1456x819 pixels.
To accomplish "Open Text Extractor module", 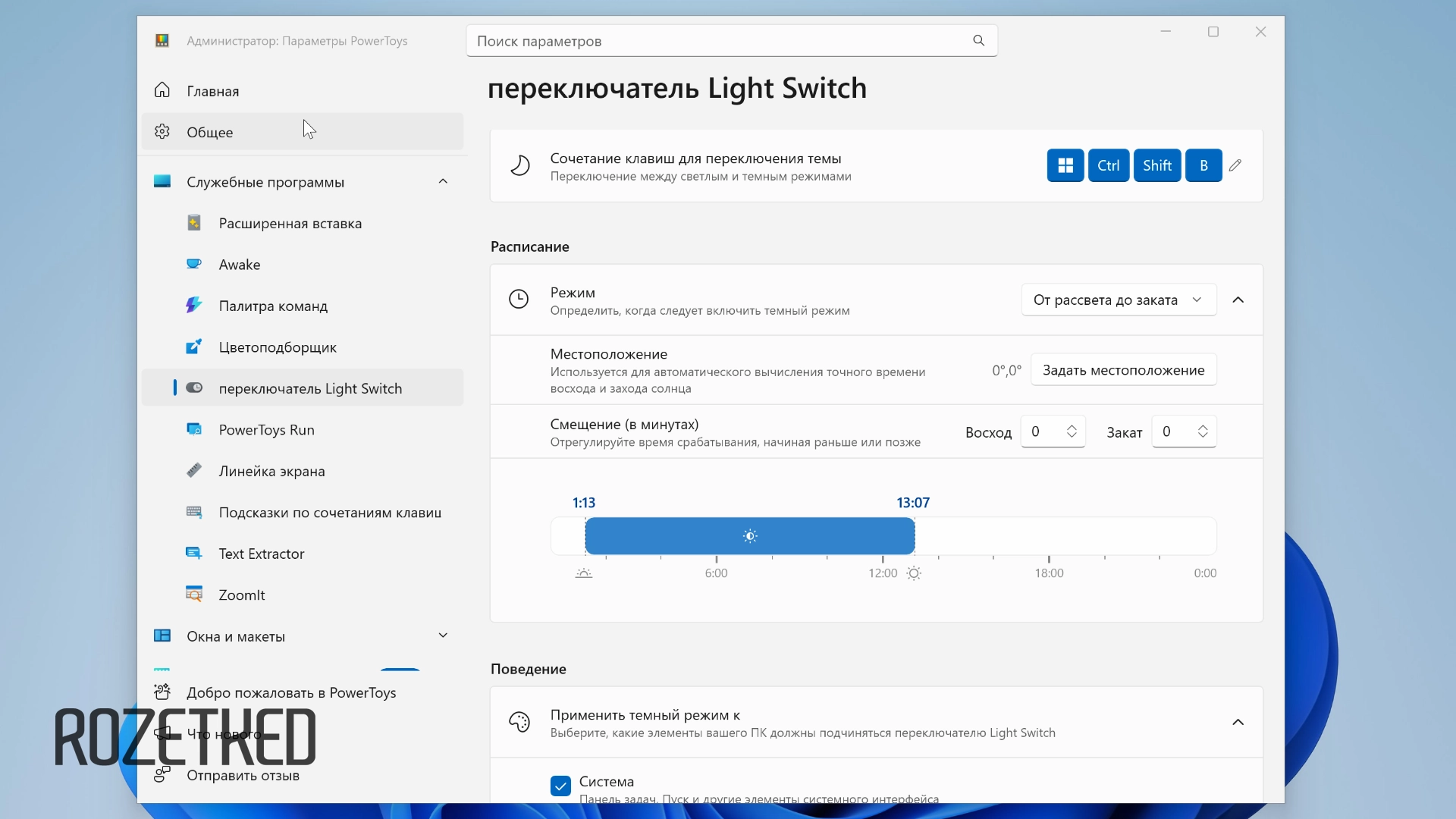I will tap(262, 554).
